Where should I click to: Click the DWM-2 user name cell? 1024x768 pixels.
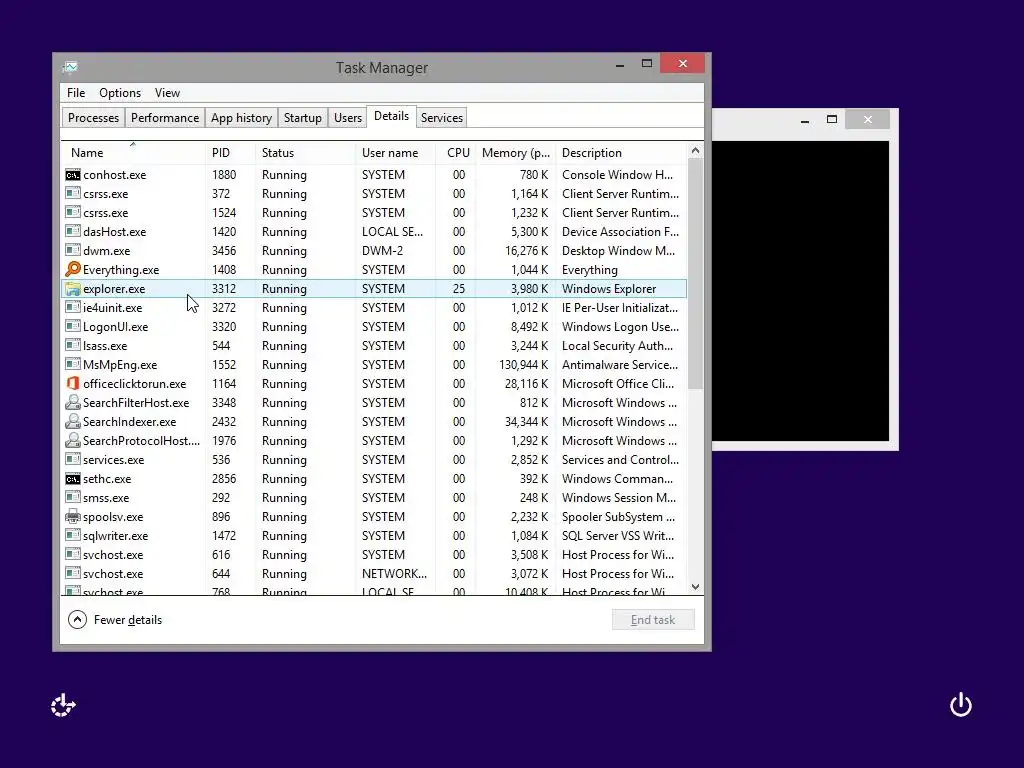(x=383, y=251)
